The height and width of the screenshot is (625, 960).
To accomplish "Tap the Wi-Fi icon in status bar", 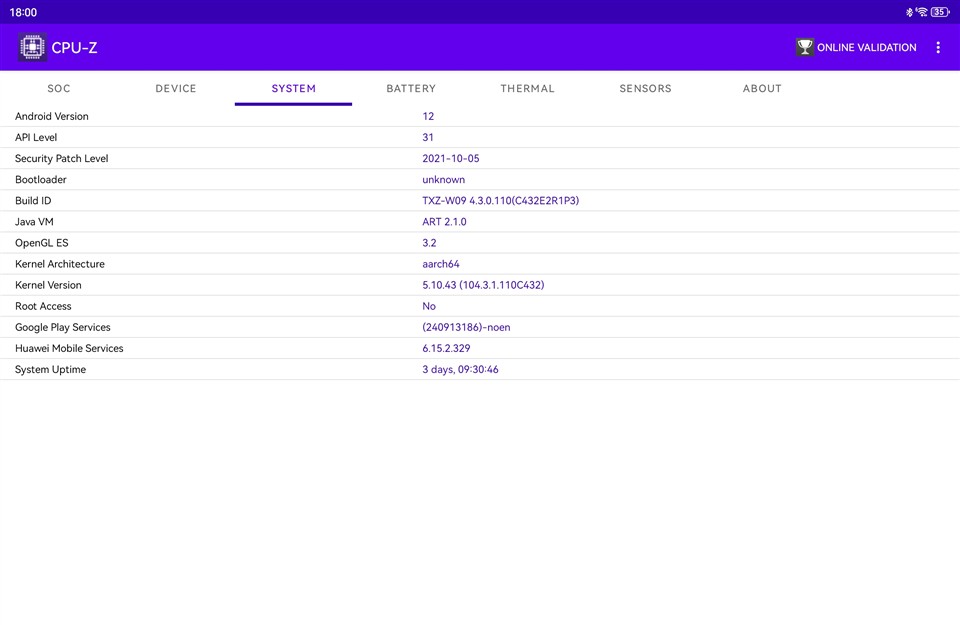I will [x=922, y=12].
